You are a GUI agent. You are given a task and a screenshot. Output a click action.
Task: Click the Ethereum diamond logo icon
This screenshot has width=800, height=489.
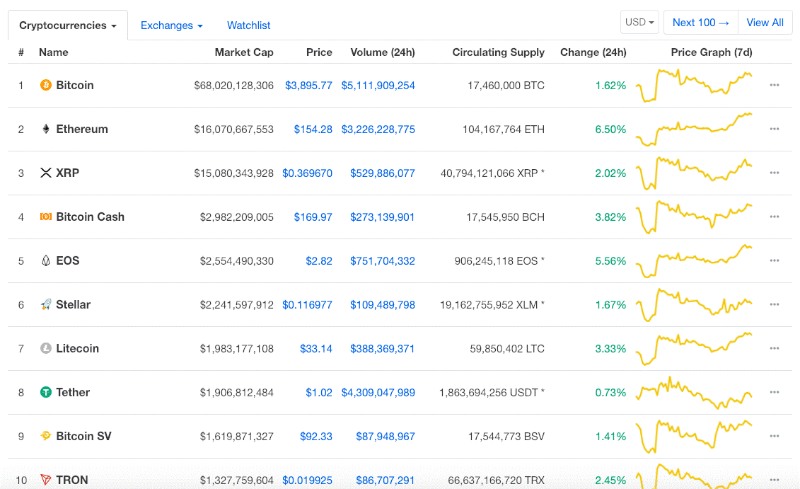[x=46, y=129]
